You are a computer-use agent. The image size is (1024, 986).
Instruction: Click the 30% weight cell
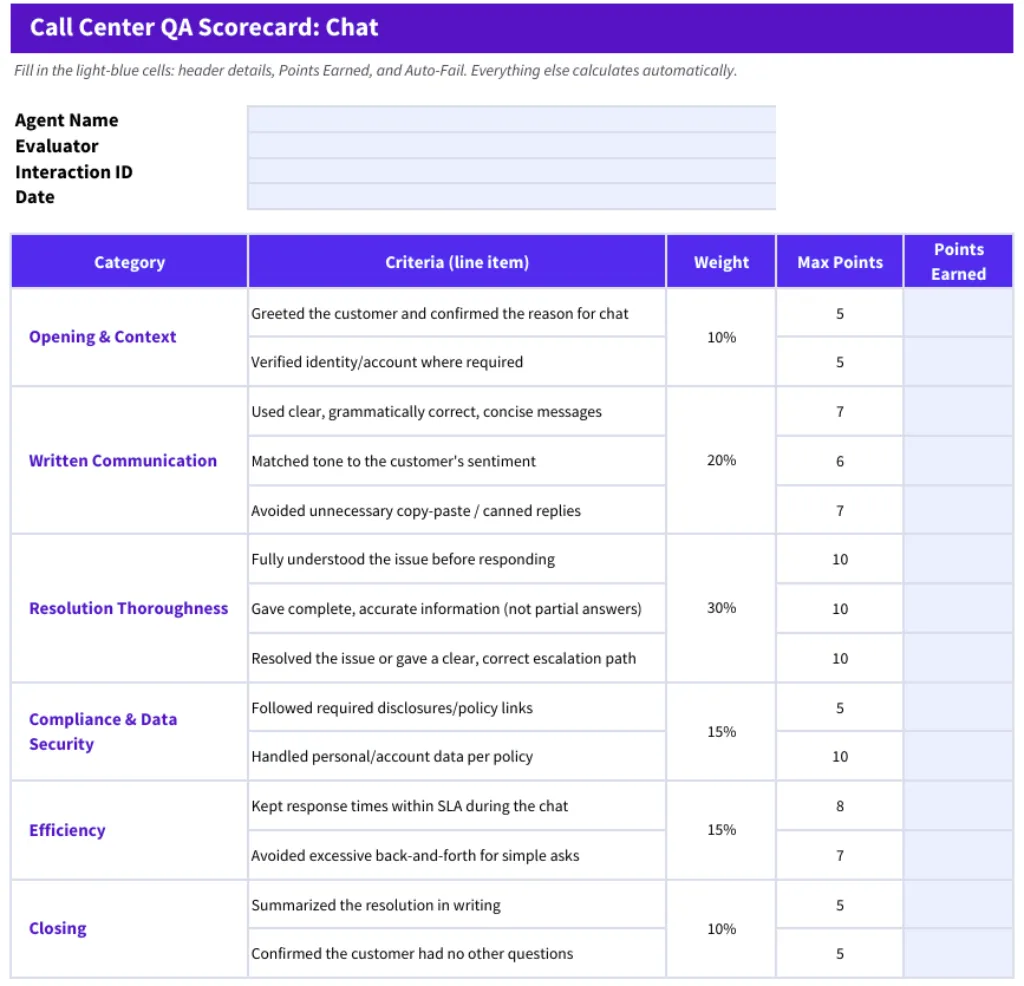tap(721, 609)
